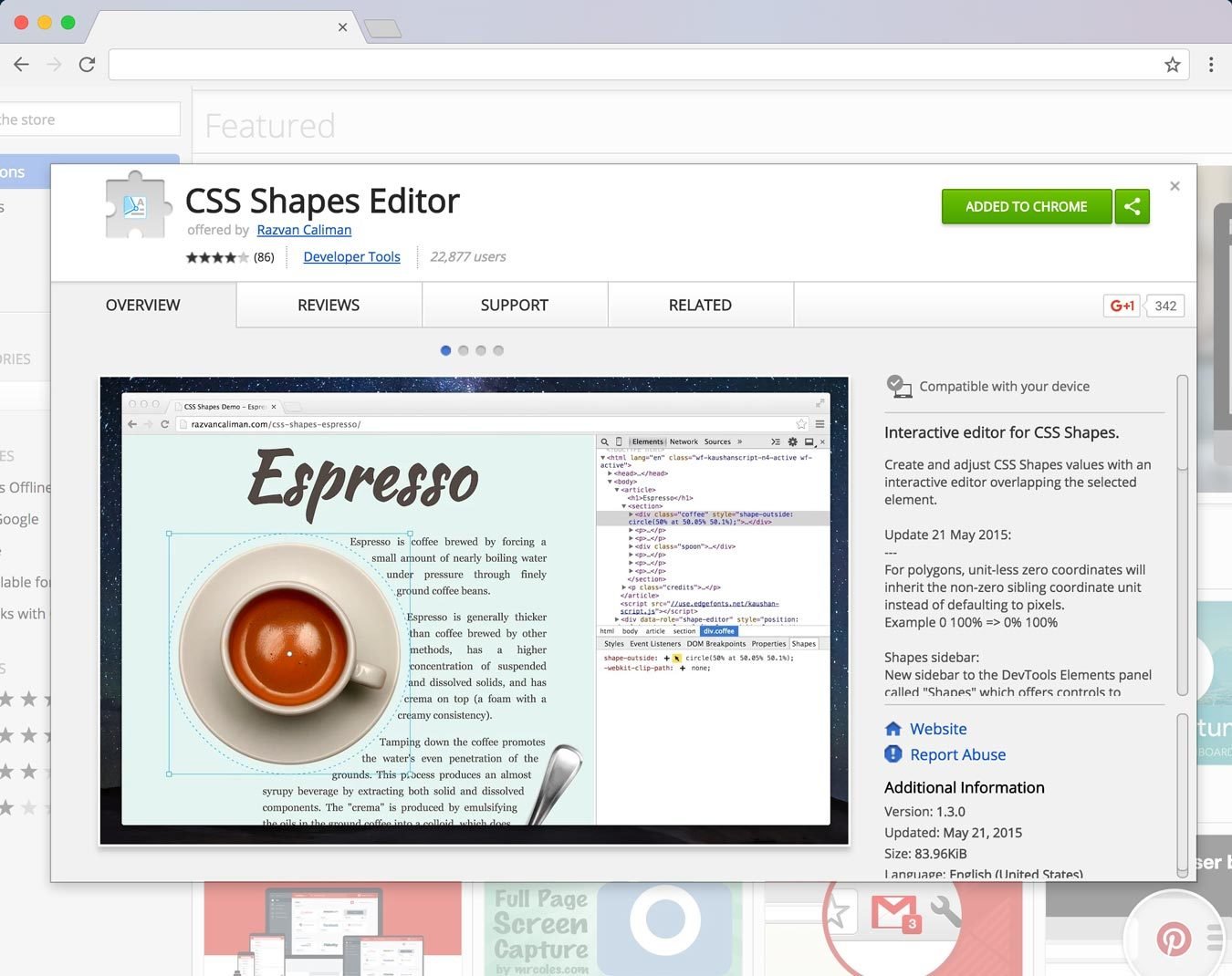Screen dimensions: 1232x976
Task: Click the star rating for the extension
Action: 217,257
